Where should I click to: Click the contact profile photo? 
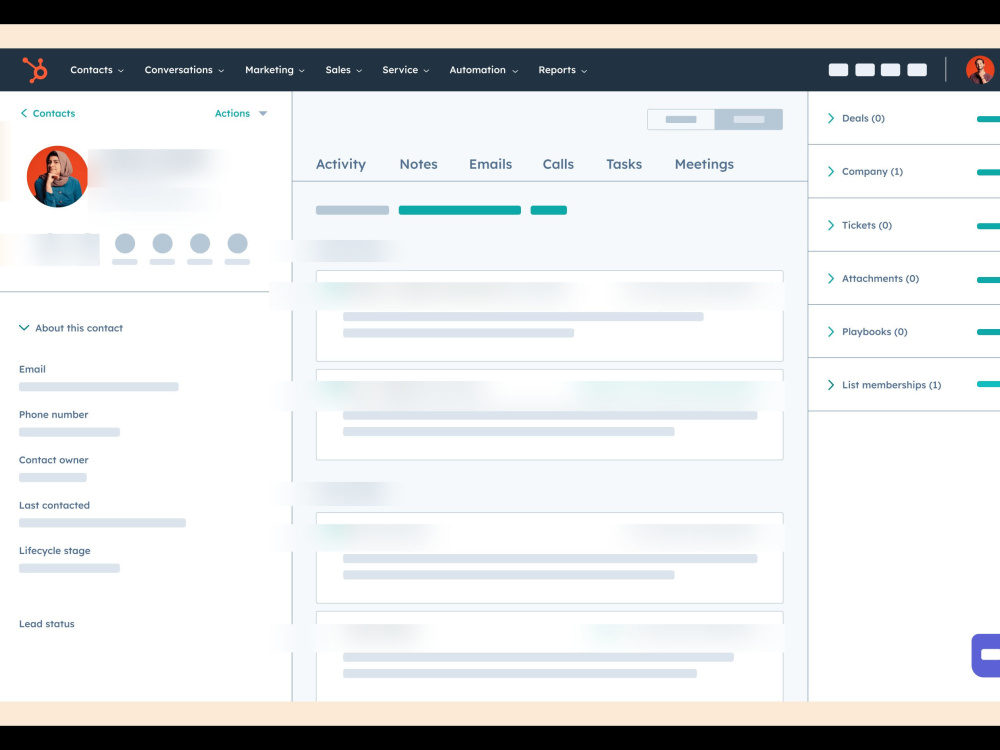[x=57, y=177]
